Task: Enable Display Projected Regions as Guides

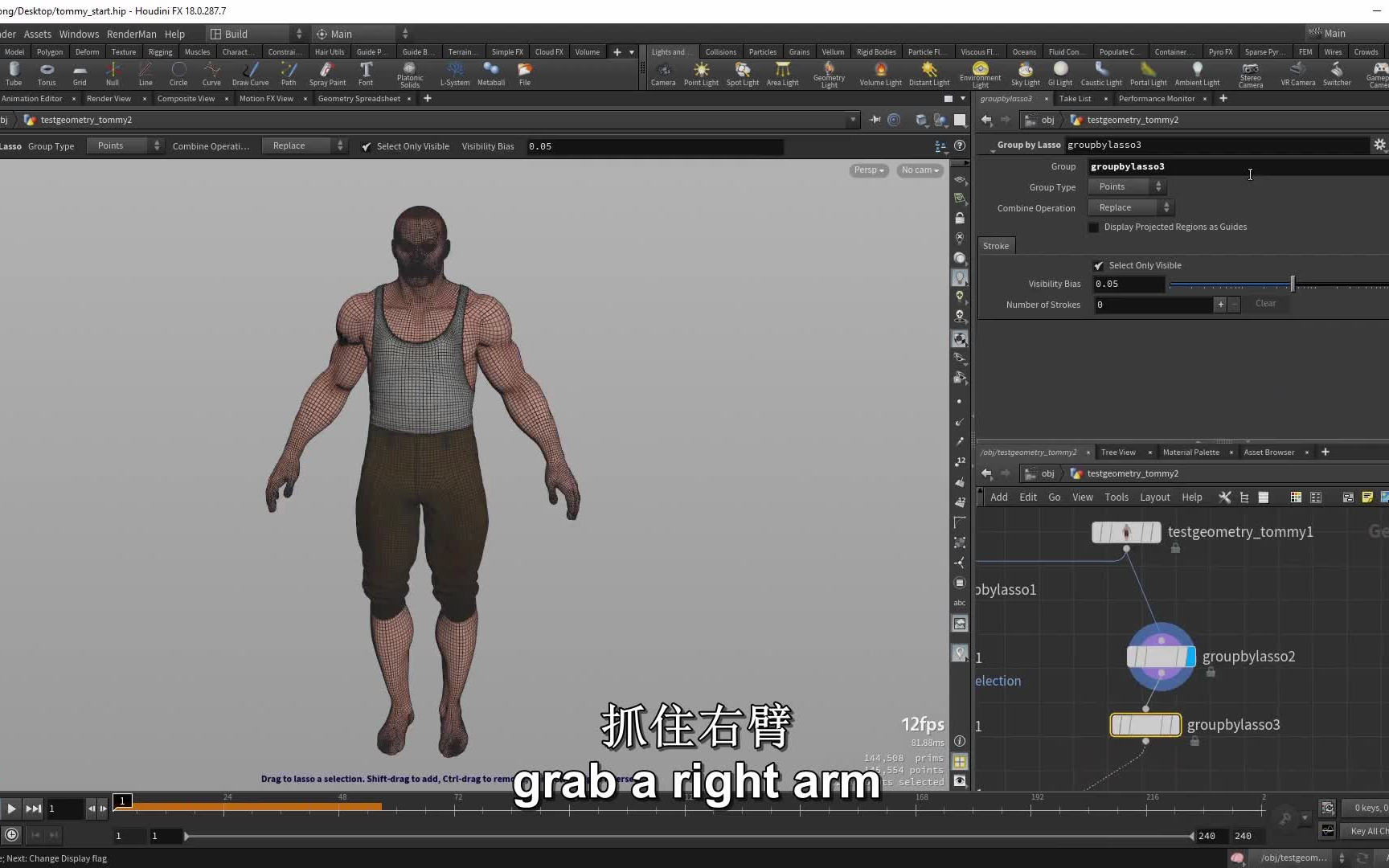Action: tap(1093, 227)
